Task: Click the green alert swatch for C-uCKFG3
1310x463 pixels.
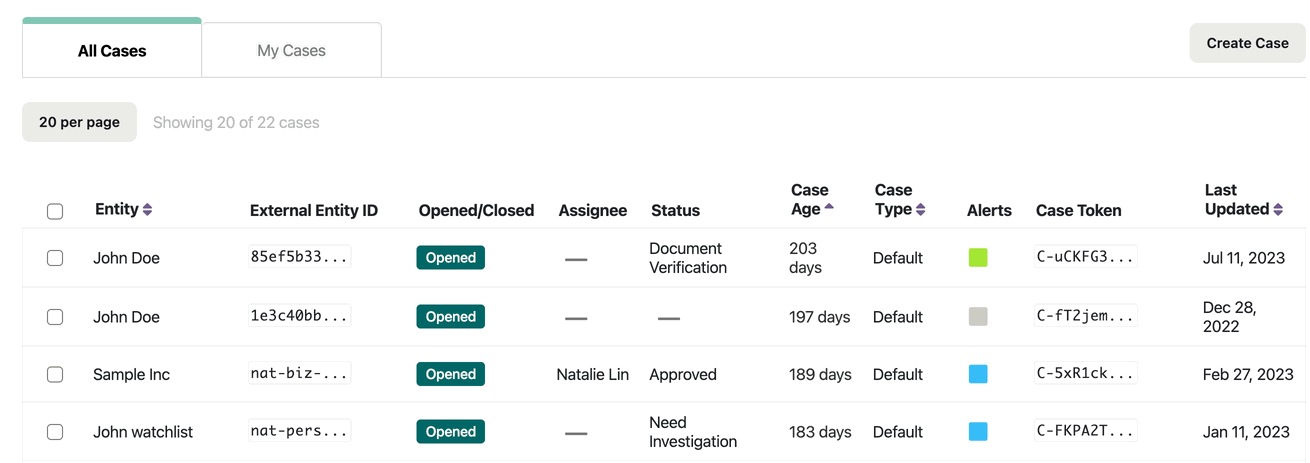Action: point(978,258)
